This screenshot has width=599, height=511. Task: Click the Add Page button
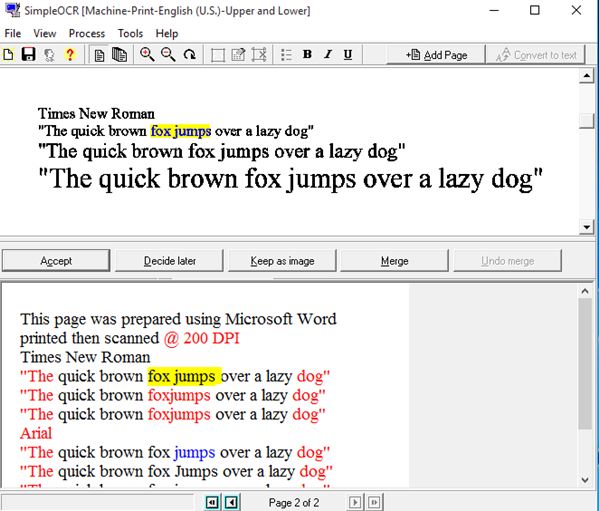point(436,55)
